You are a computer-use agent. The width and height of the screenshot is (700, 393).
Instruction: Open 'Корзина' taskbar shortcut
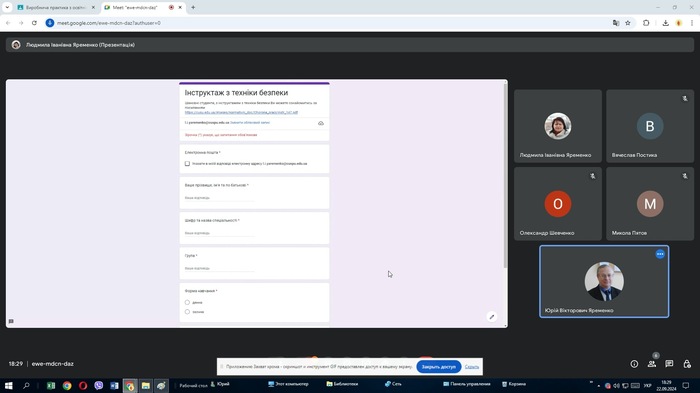click(x=514, y=384)
